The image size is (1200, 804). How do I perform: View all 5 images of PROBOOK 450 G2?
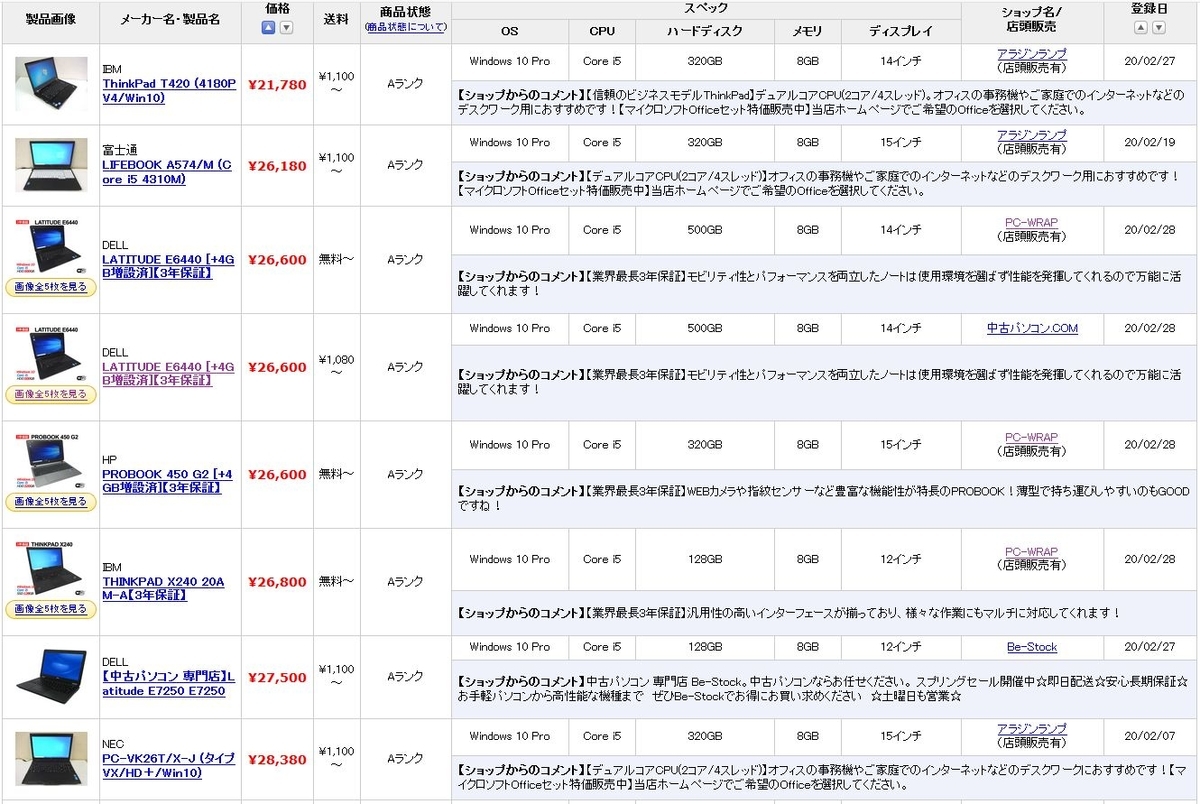pos(51,503)
